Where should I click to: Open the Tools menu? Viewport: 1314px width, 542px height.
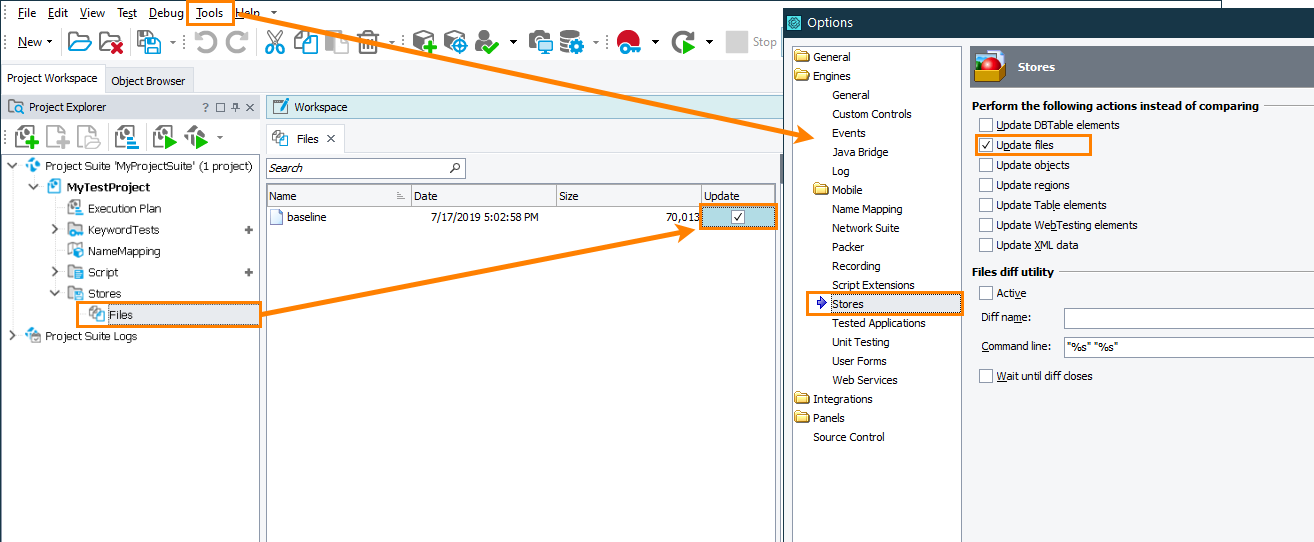[210, 13]
